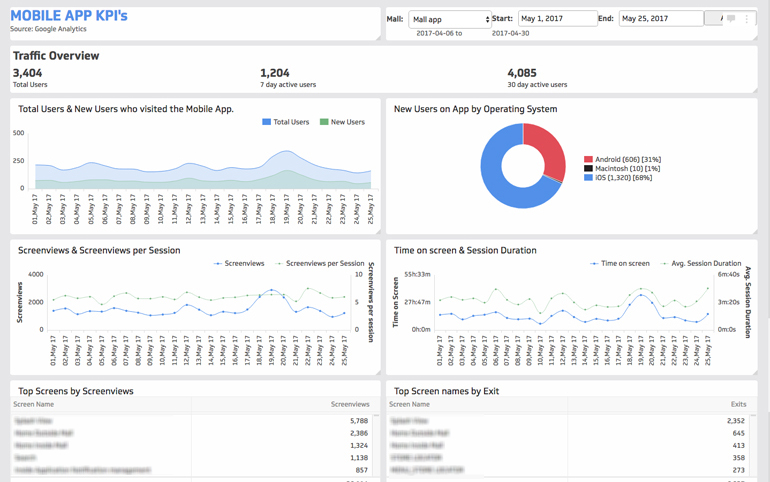Toggle Screenviews per Session legend entry

(x=320, y=264)
